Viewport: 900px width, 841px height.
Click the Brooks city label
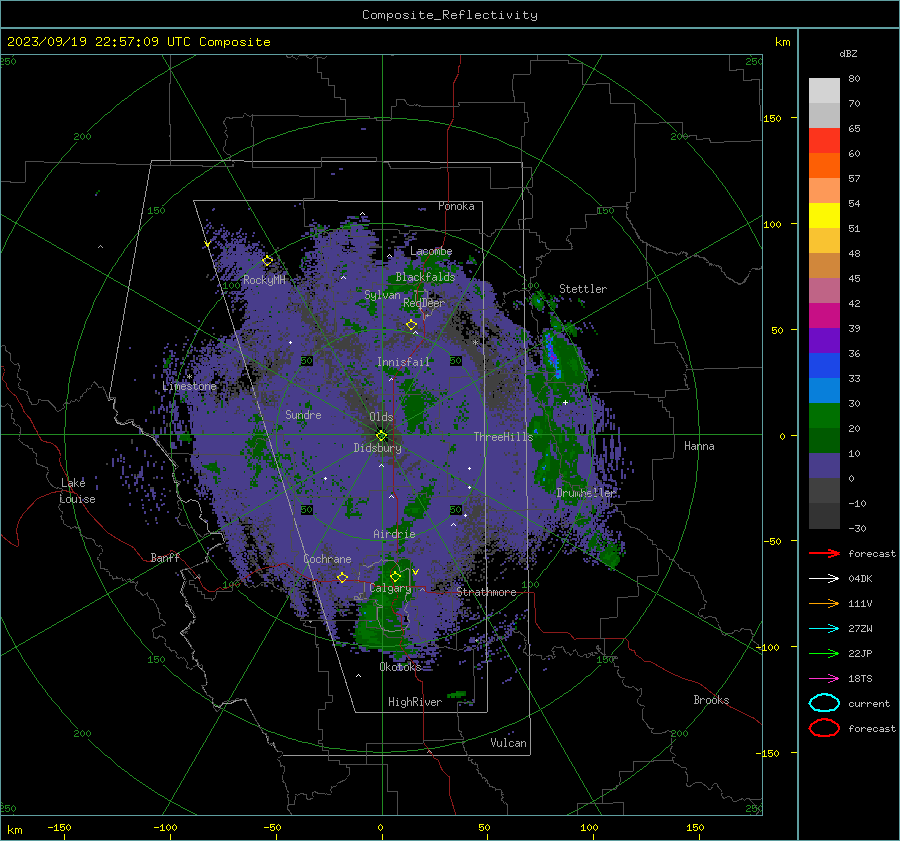(711, 700)
